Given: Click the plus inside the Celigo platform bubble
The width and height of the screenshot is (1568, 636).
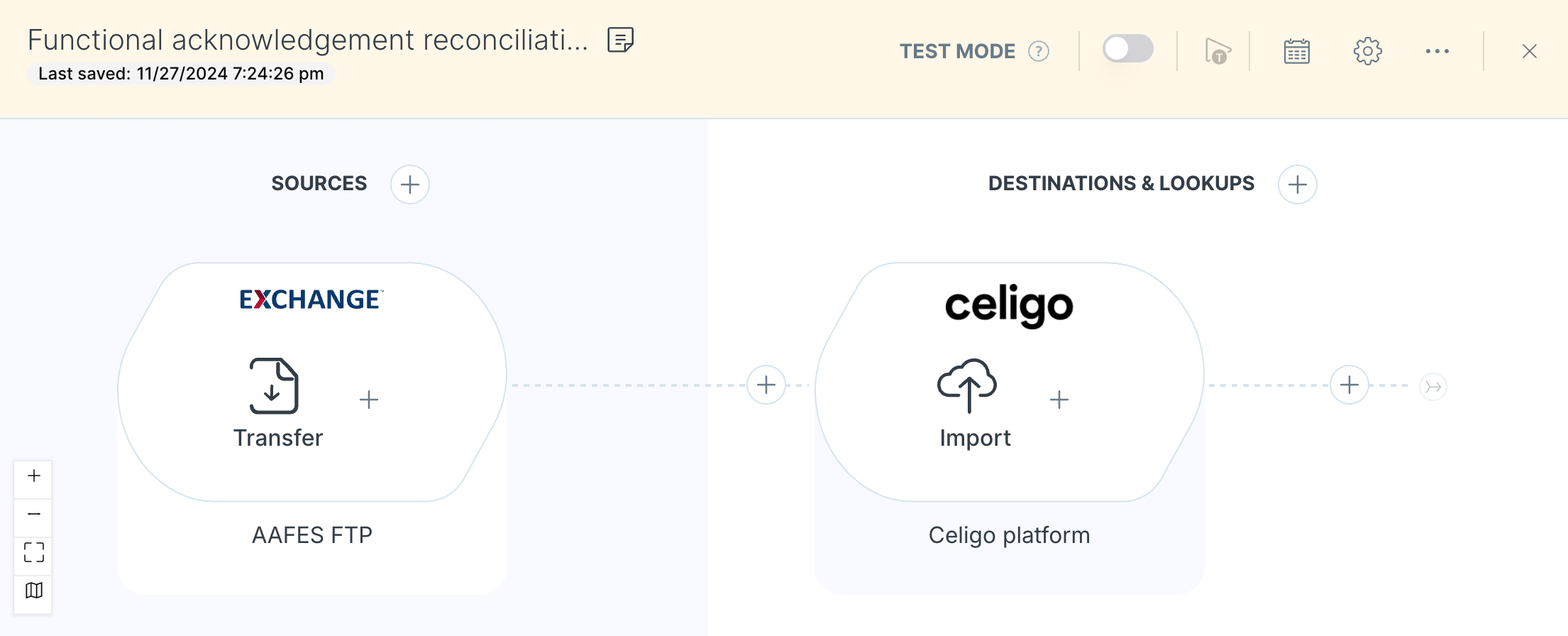Looking at the screenshot, I should point(1059,400).
